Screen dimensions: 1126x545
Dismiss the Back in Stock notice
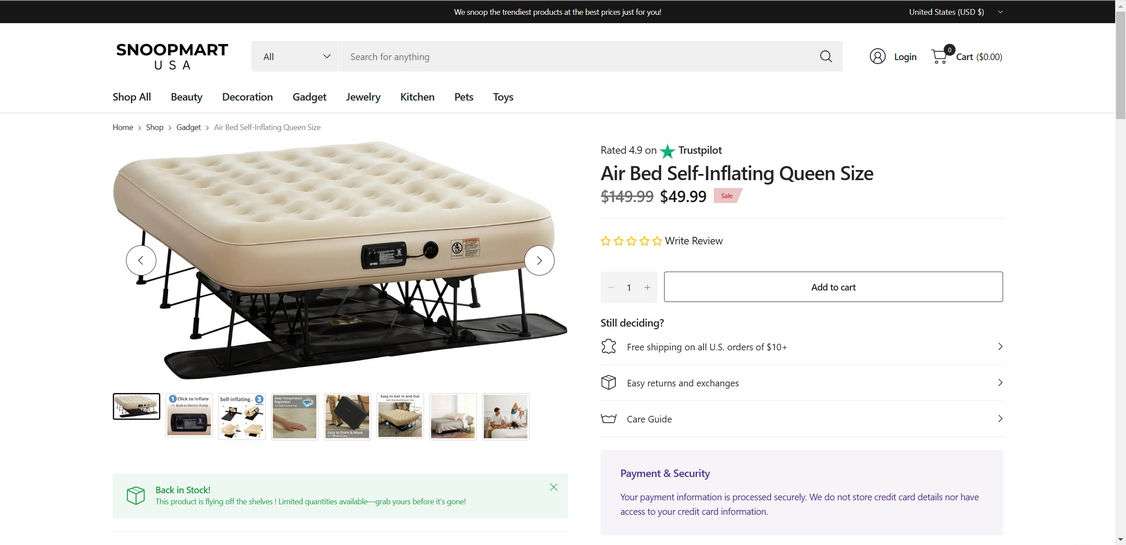pyautogui.click(x=553, y=487)
